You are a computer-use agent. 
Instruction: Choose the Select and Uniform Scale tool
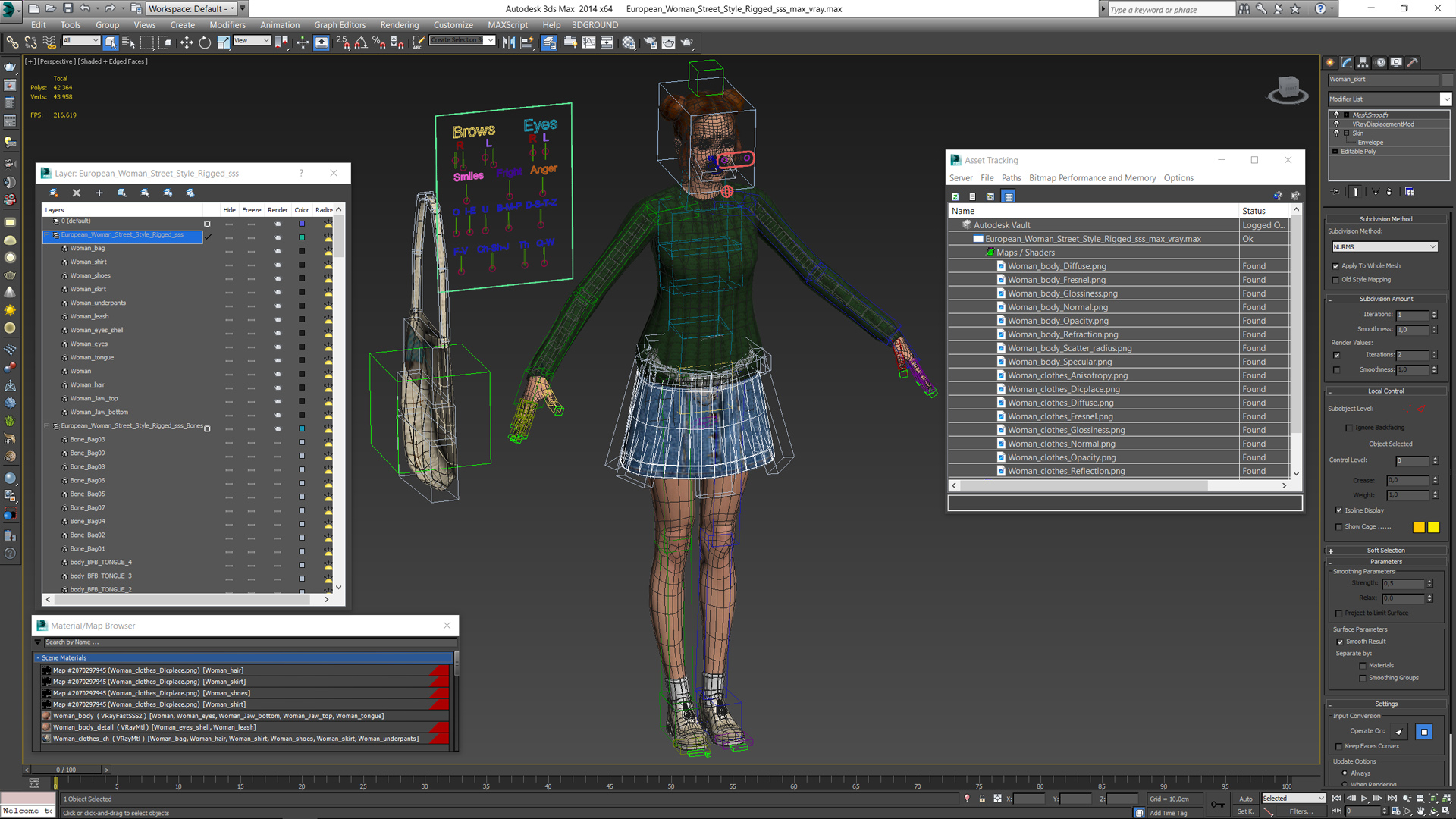coord(223,42)
